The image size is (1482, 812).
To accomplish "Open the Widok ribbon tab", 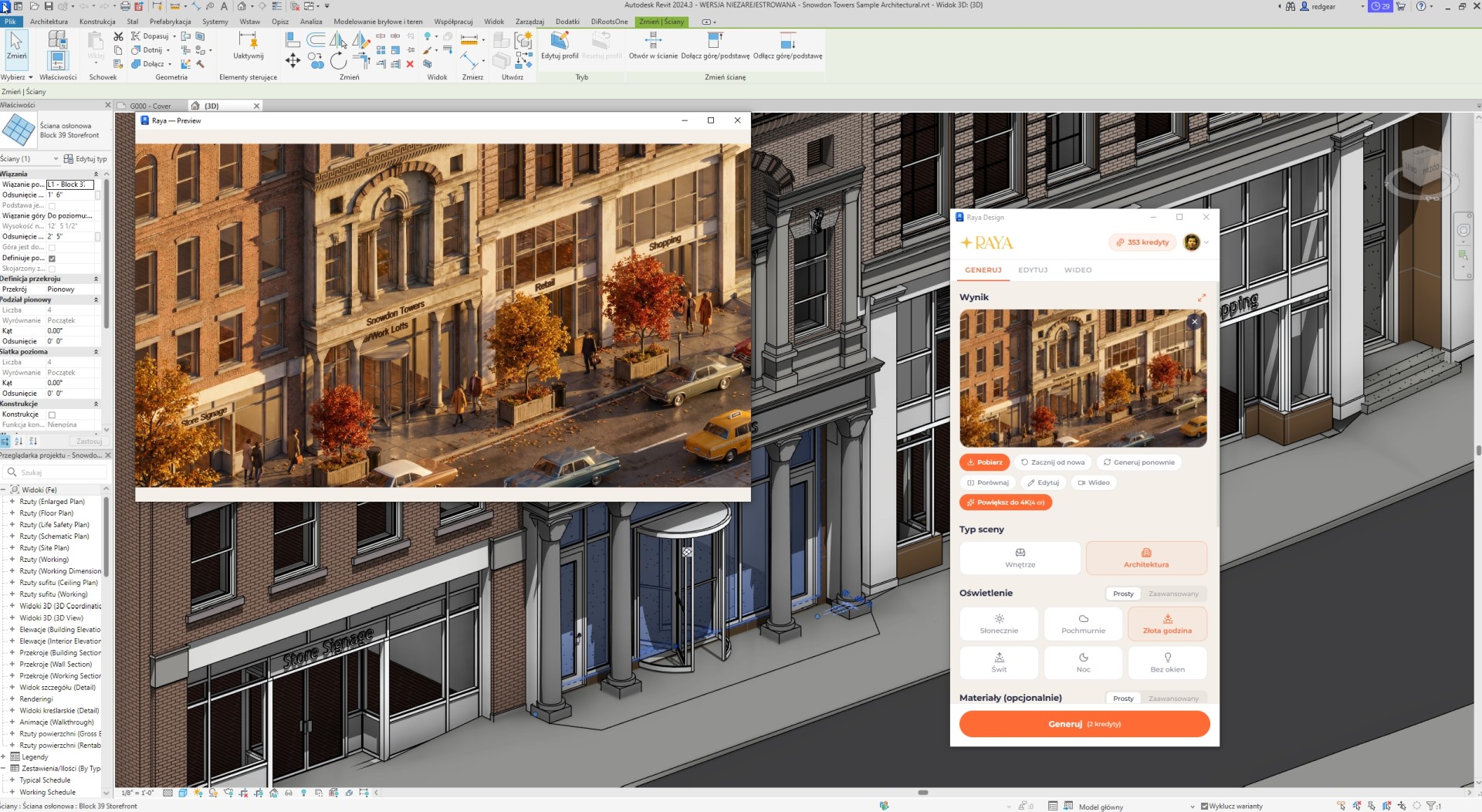I will click(x=494, y=22).
